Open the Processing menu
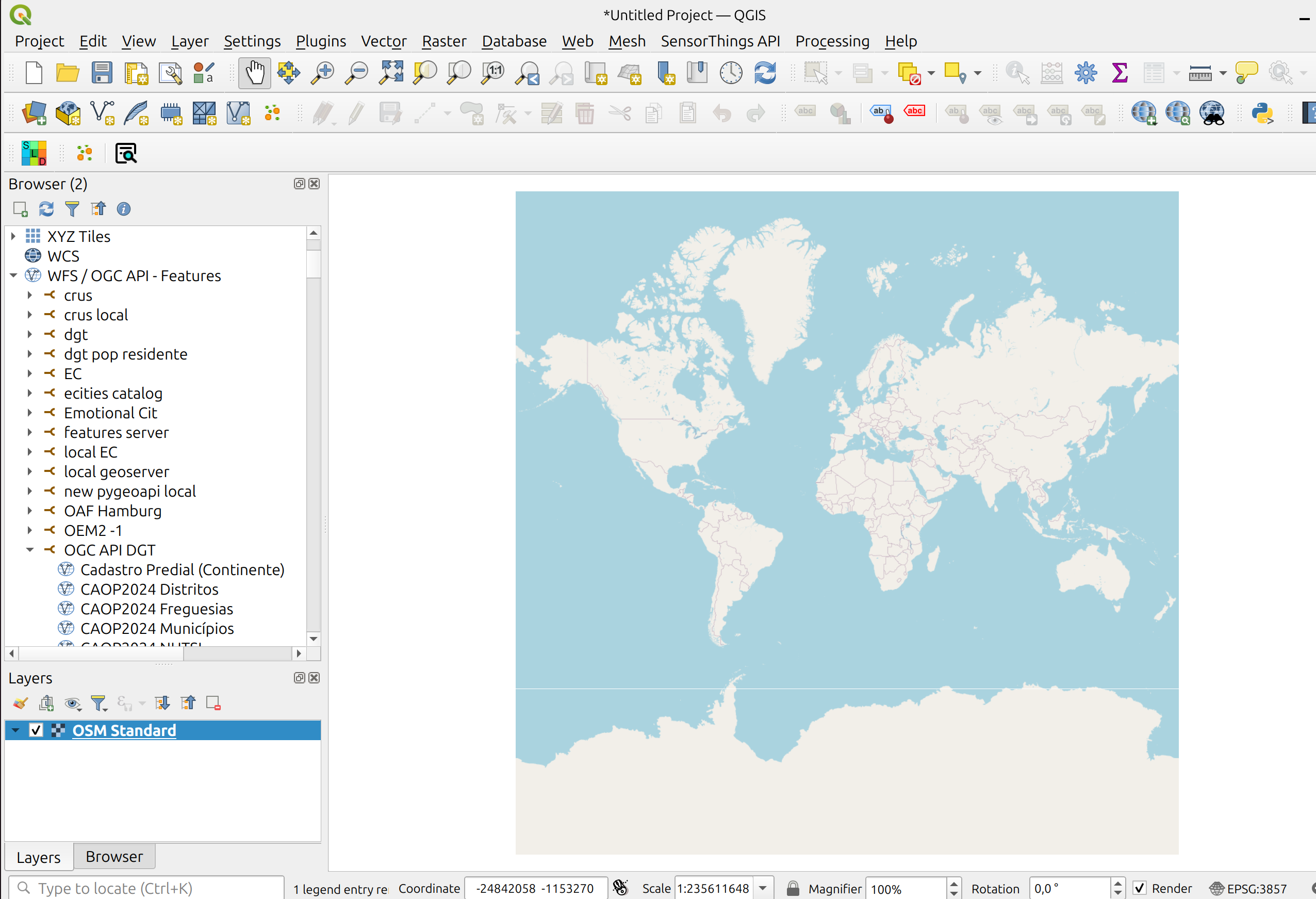 coord(832,41)
